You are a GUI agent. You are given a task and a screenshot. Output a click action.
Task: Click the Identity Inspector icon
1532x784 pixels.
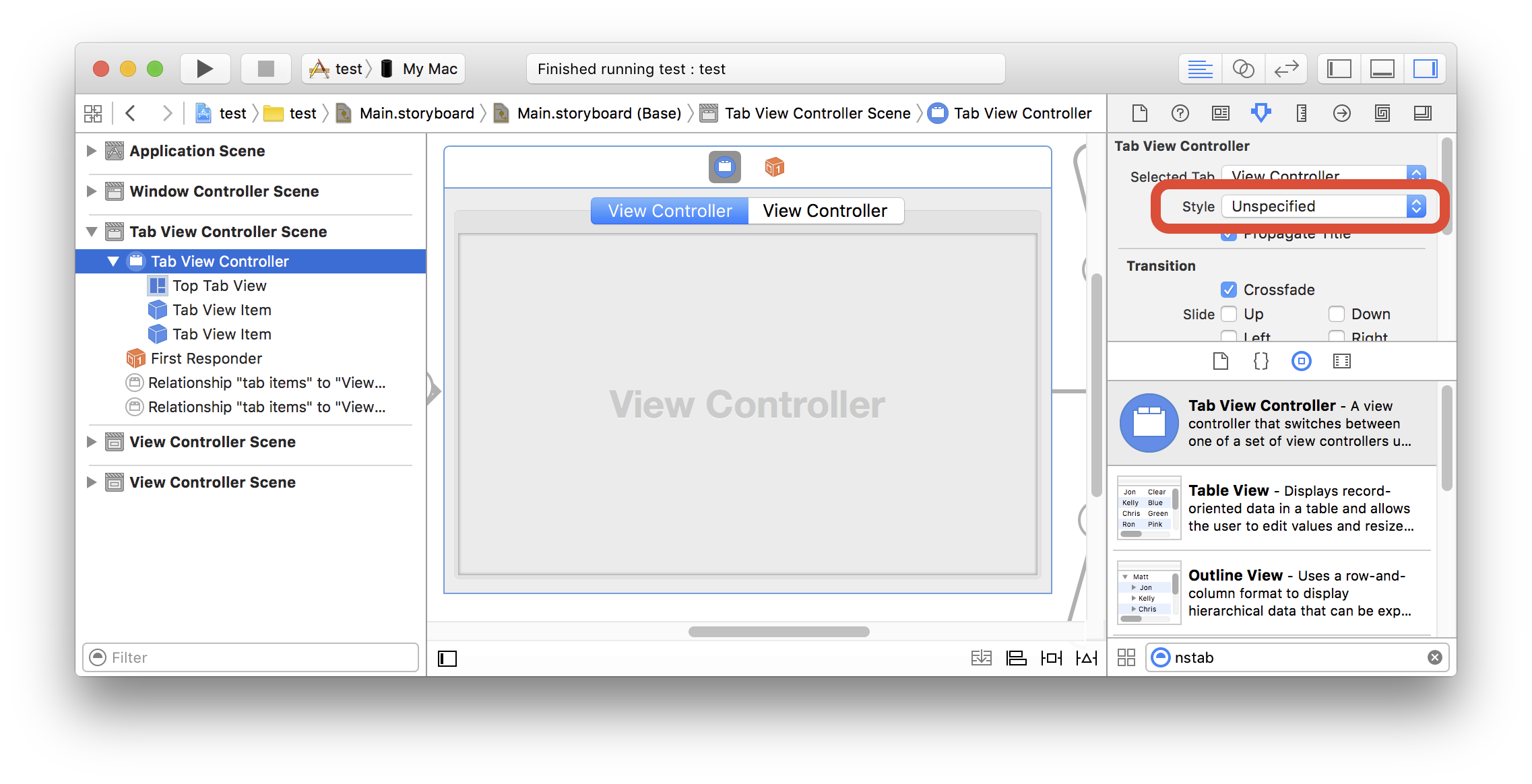1219,113
